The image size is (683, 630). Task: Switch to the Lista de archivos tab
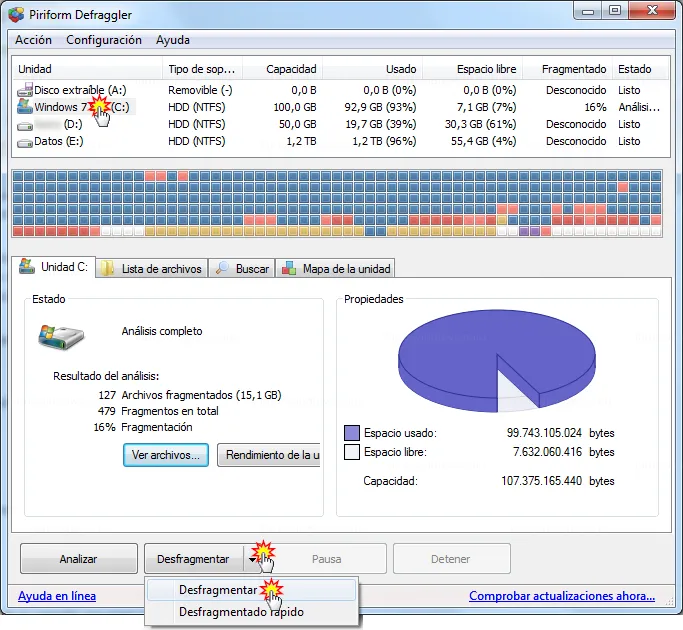click(151, 268)
